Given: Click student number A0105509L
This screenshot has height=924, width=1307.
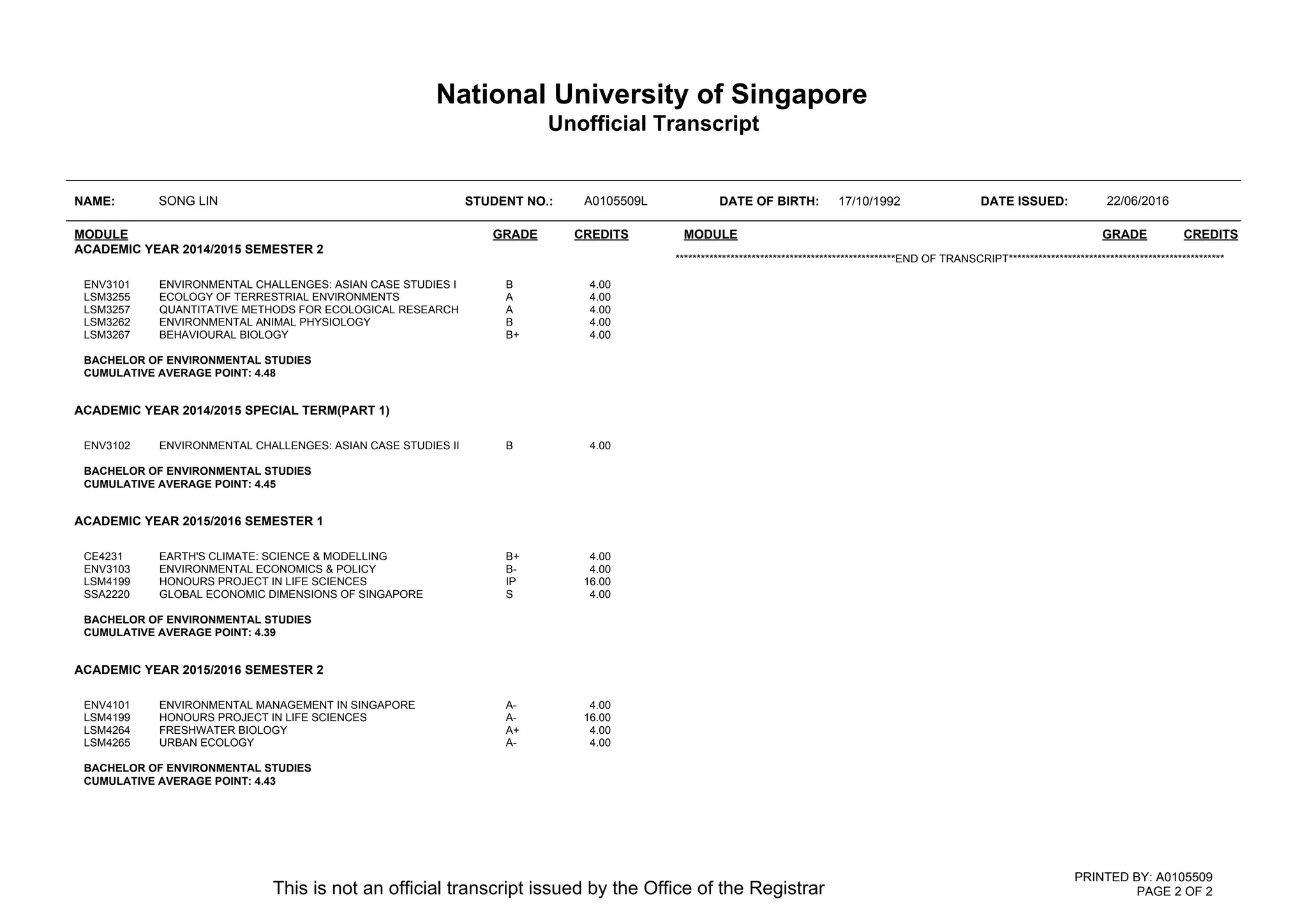Looking at the screenshot, I should point(615,202).
